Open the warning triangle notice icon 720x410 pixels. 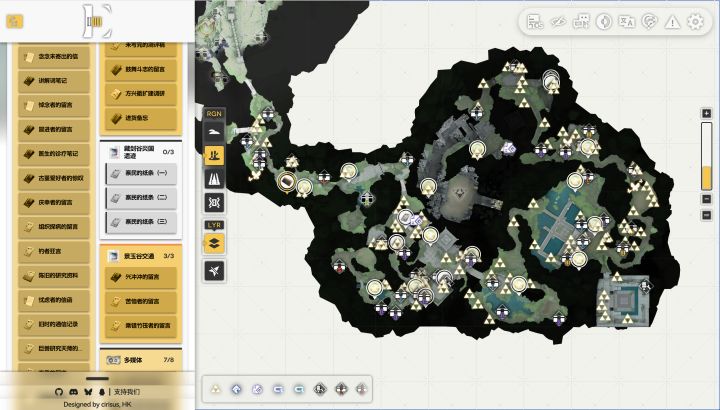coord(672,22)
